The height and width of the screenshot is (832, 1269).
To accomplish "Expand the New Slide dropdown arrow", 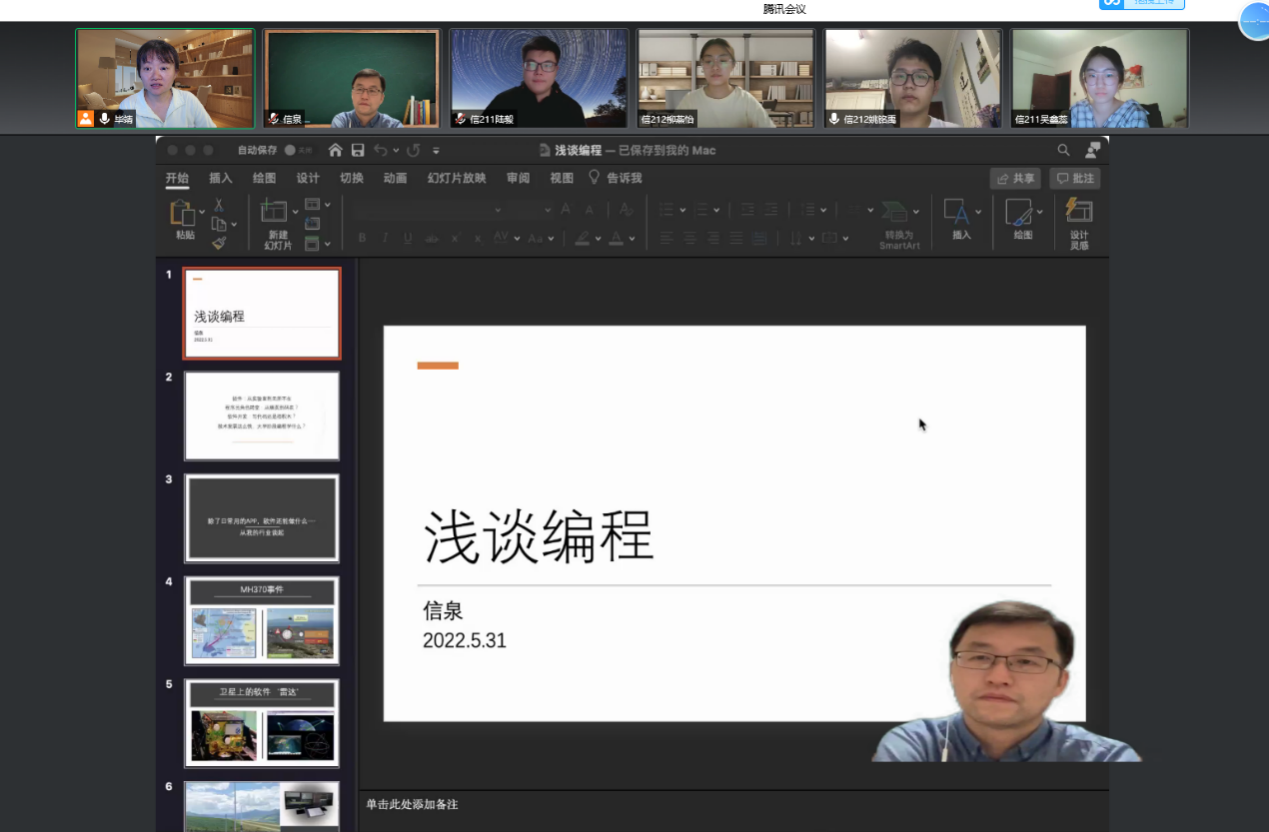I will (295, 212).
